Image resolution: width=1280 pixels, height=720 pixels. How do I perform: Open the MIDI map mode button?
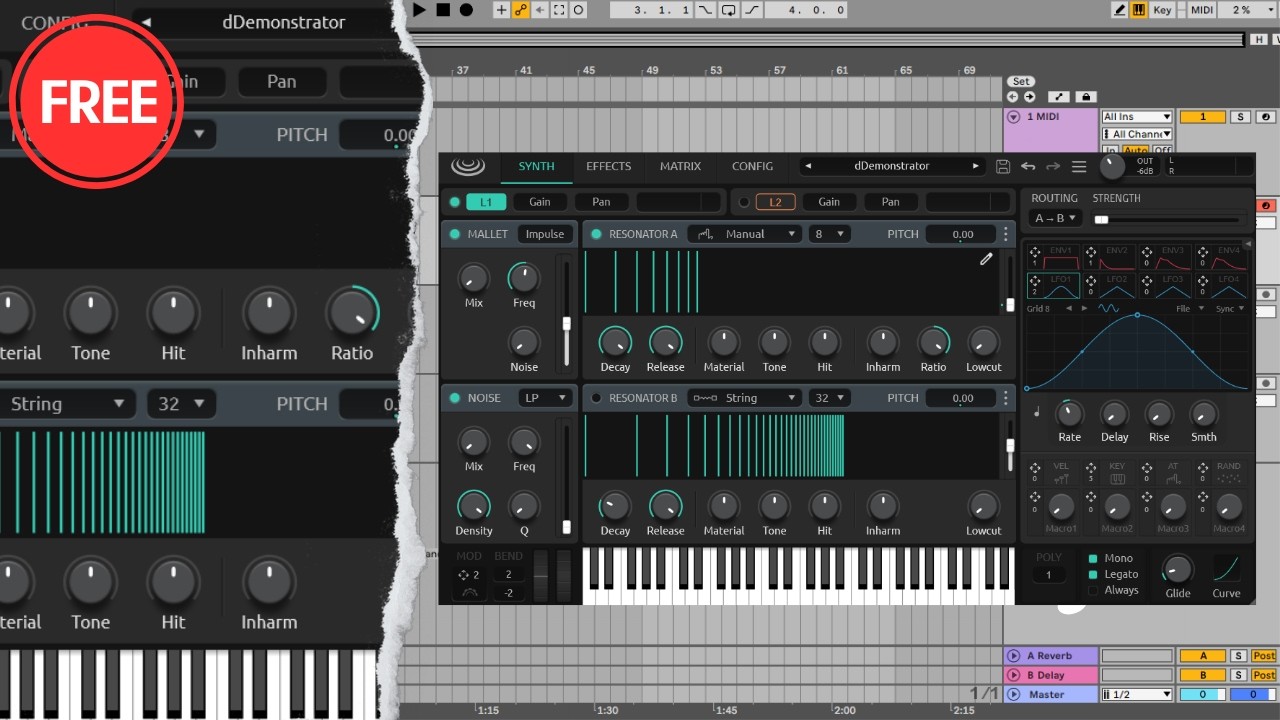(1203, 10)
